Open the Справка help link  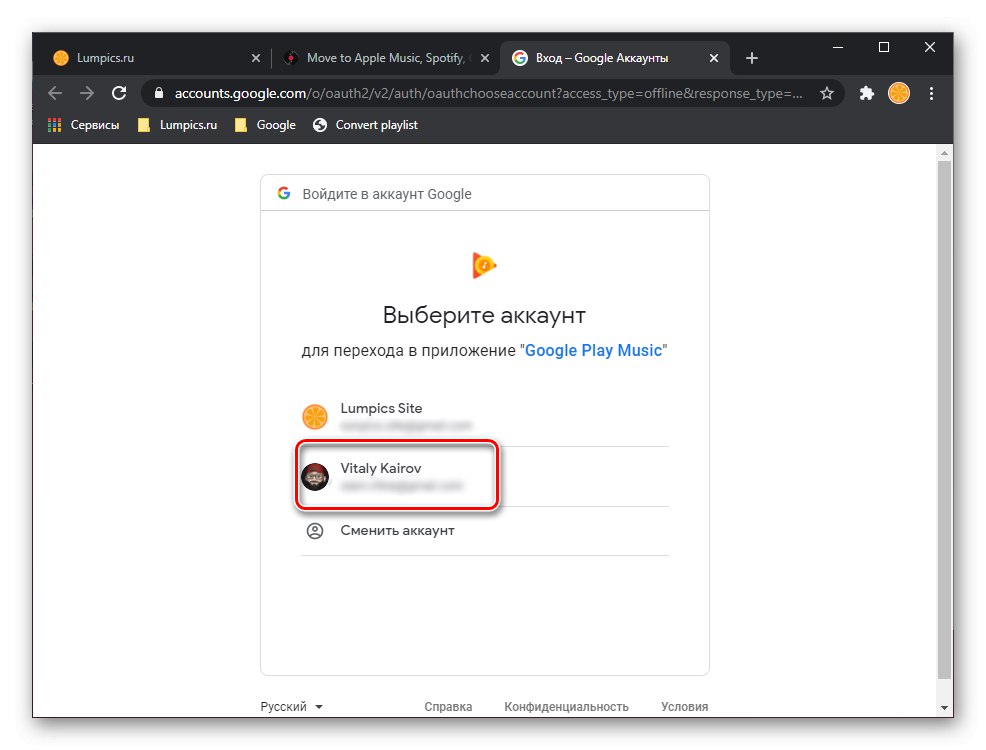click(x=448, y=707)
